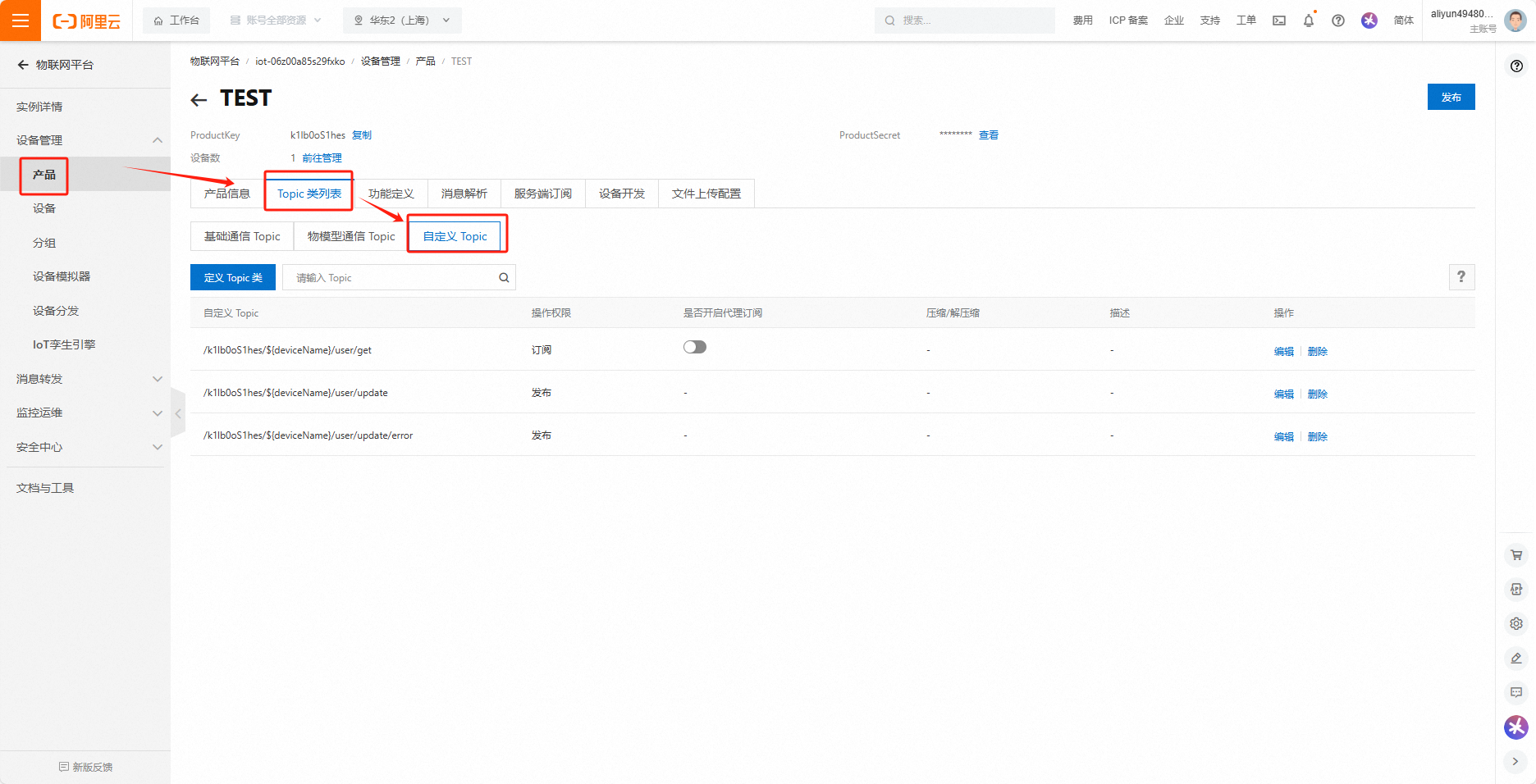Image resolution: width=1536 pixels, height=784 pixels.
Task: Switch to the 物模型通信 Topic tab
Action: (351, 236)
